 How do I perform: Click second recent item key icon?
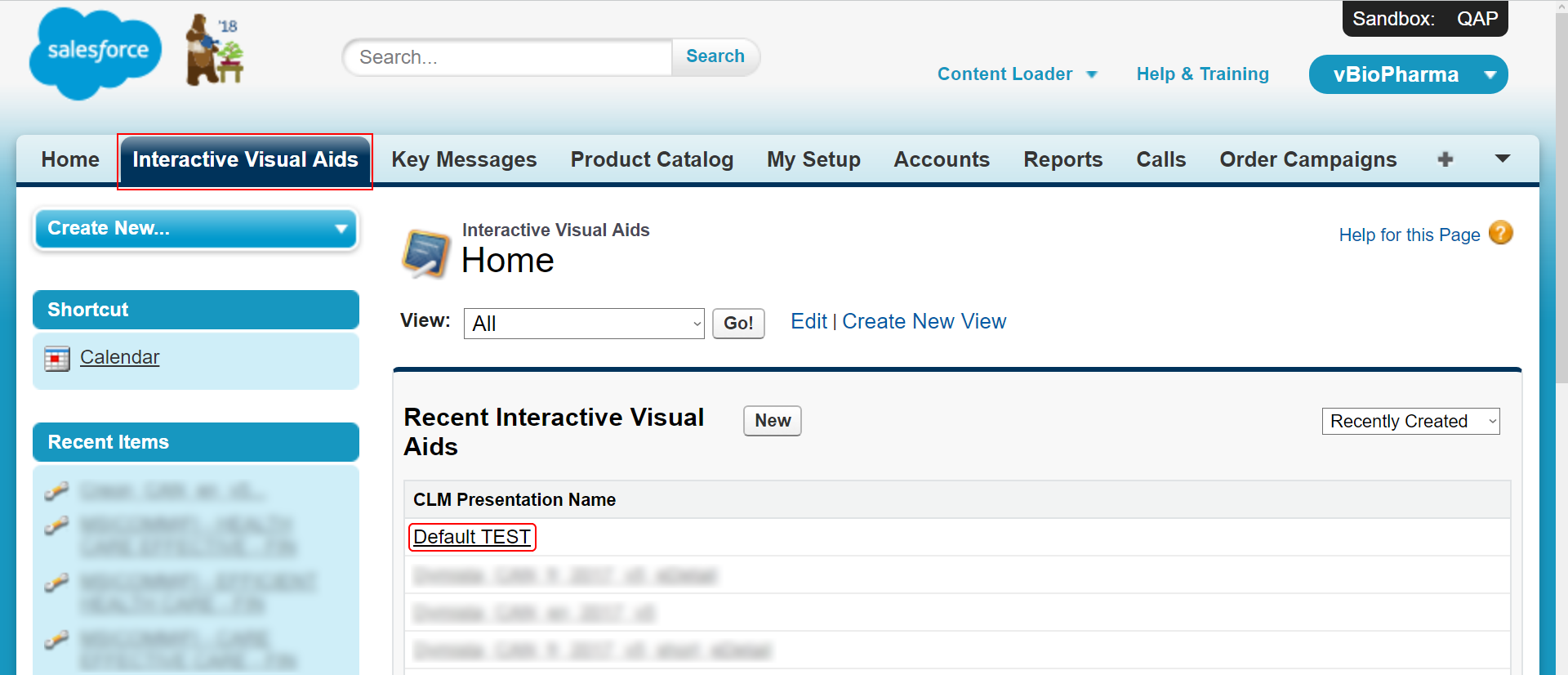(x=56, y=526)
